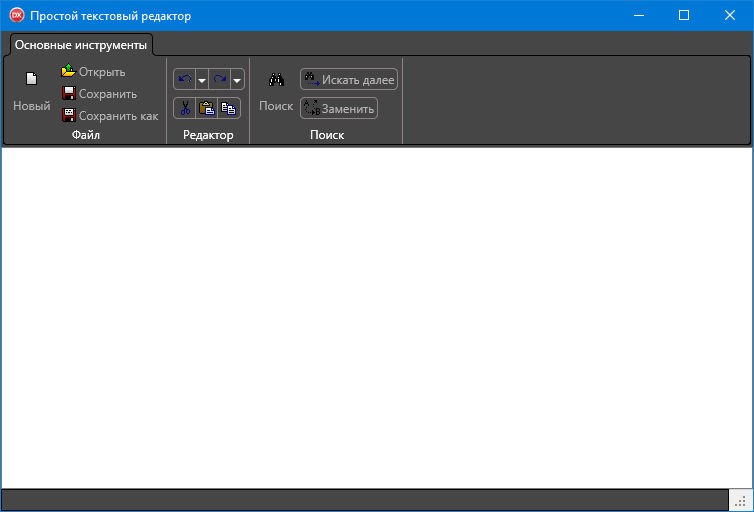
Task: Click the Новый blank document icon
Action: (31, 78)
